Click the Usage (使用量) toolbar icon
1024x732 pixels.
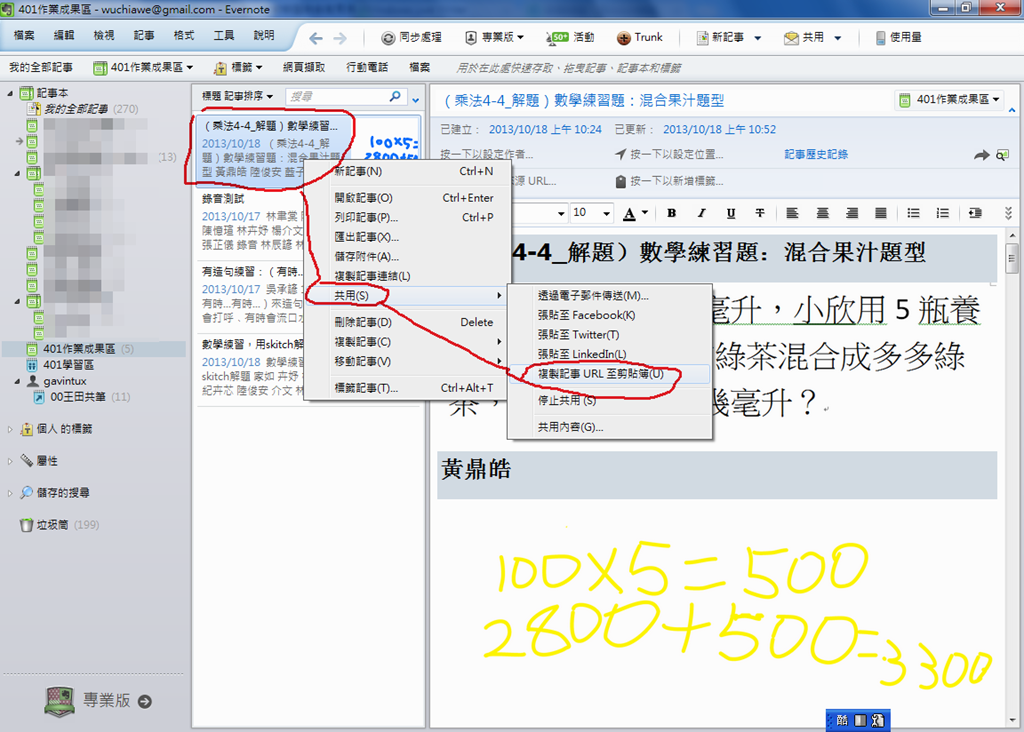click(x=881, y=38)
